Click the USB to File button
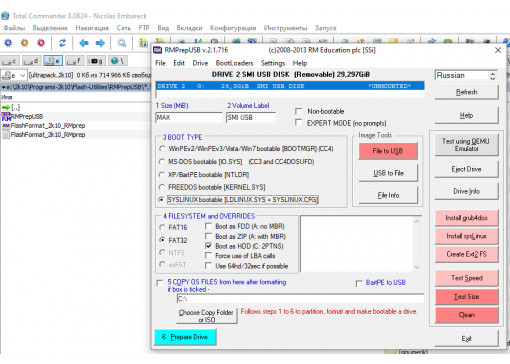 point(388,173)
